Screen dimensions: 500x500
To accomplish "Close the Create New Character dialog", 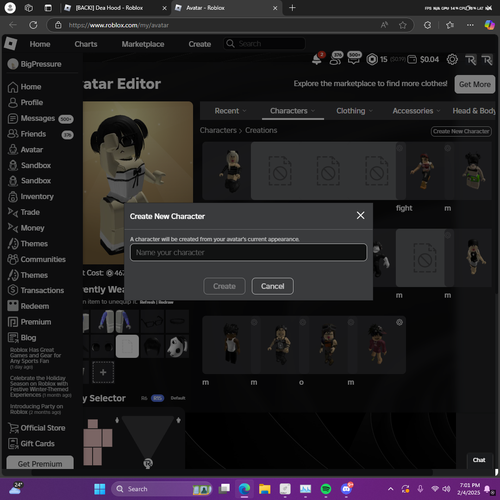I will tap(360, 215).
